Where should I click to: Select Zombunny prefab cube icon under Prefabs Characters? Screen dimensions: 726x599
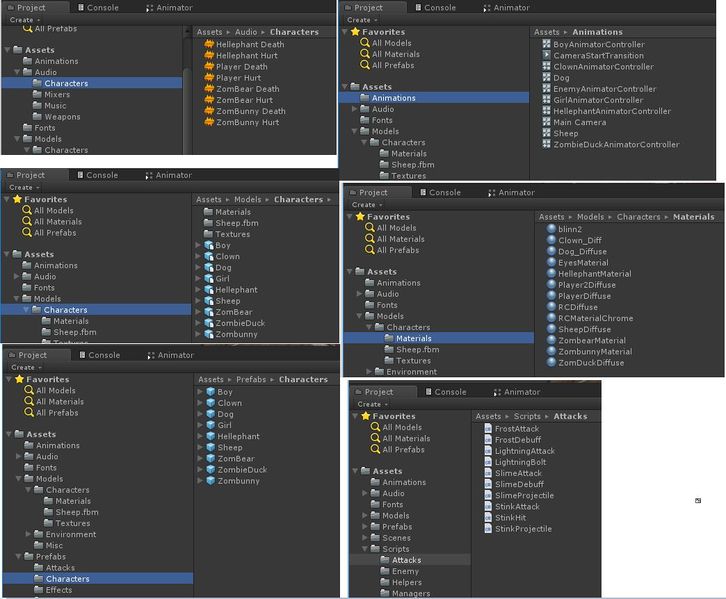(211, 480)
